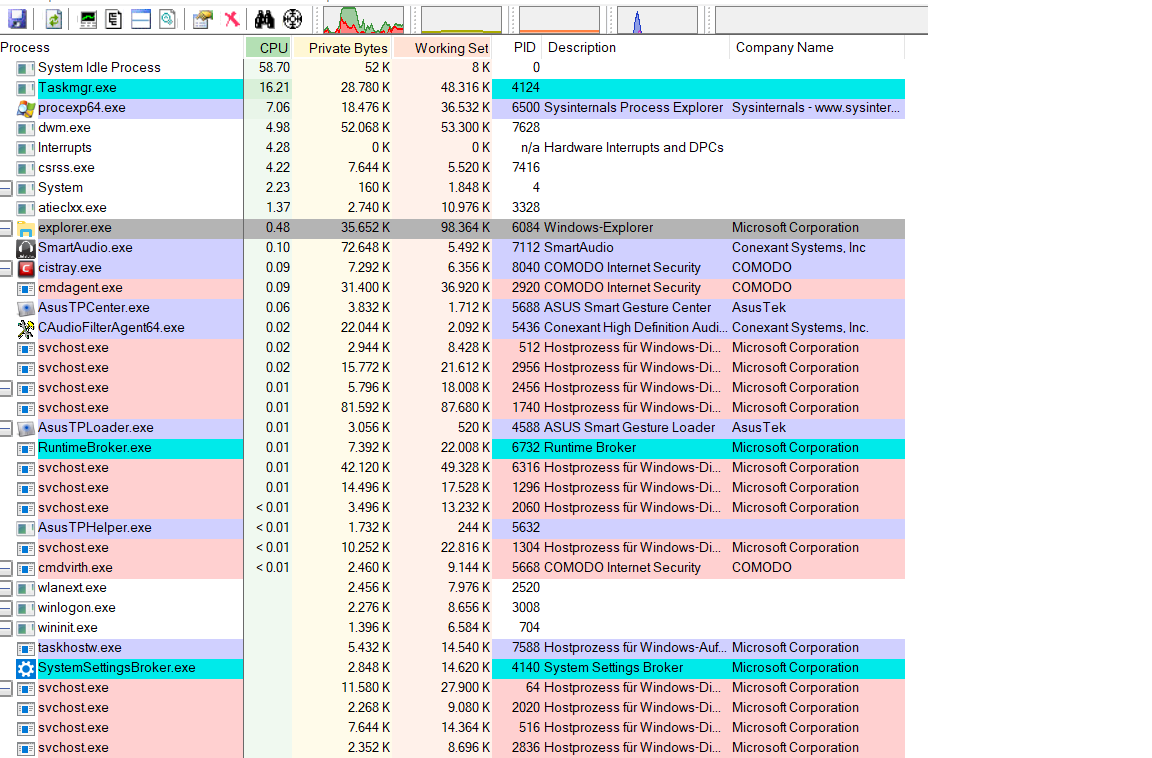Click the System Settings Broker description
Screen dimensions: 1152x758
click(613, 668)
